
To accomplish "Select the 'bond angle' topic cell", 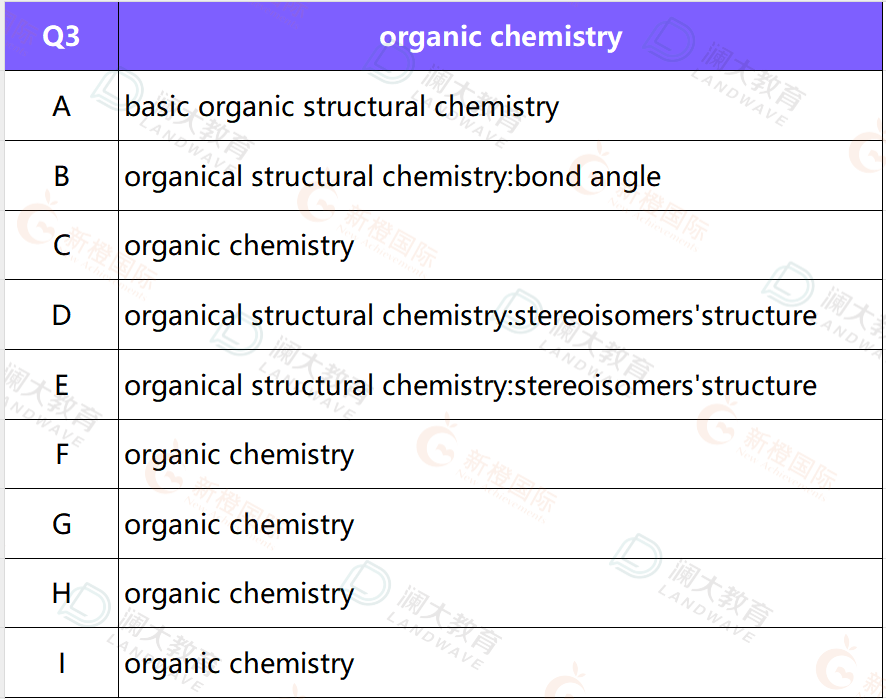I will (x=500, y=176).
